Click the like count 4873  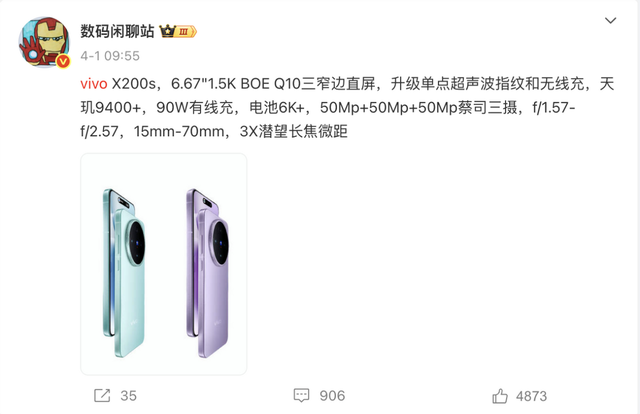[x=531, y=396]
